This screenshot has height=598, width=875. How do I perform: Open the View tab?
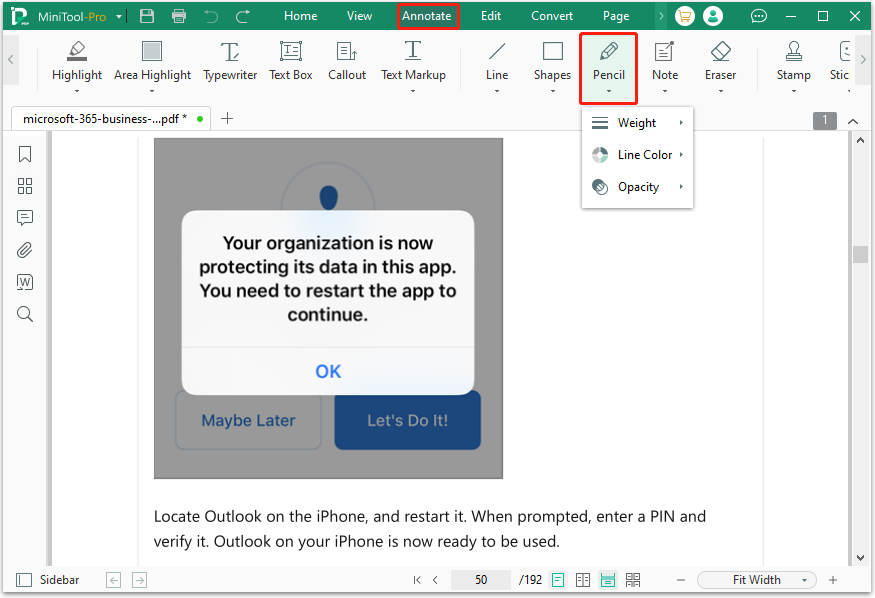(x=359, y=16)
